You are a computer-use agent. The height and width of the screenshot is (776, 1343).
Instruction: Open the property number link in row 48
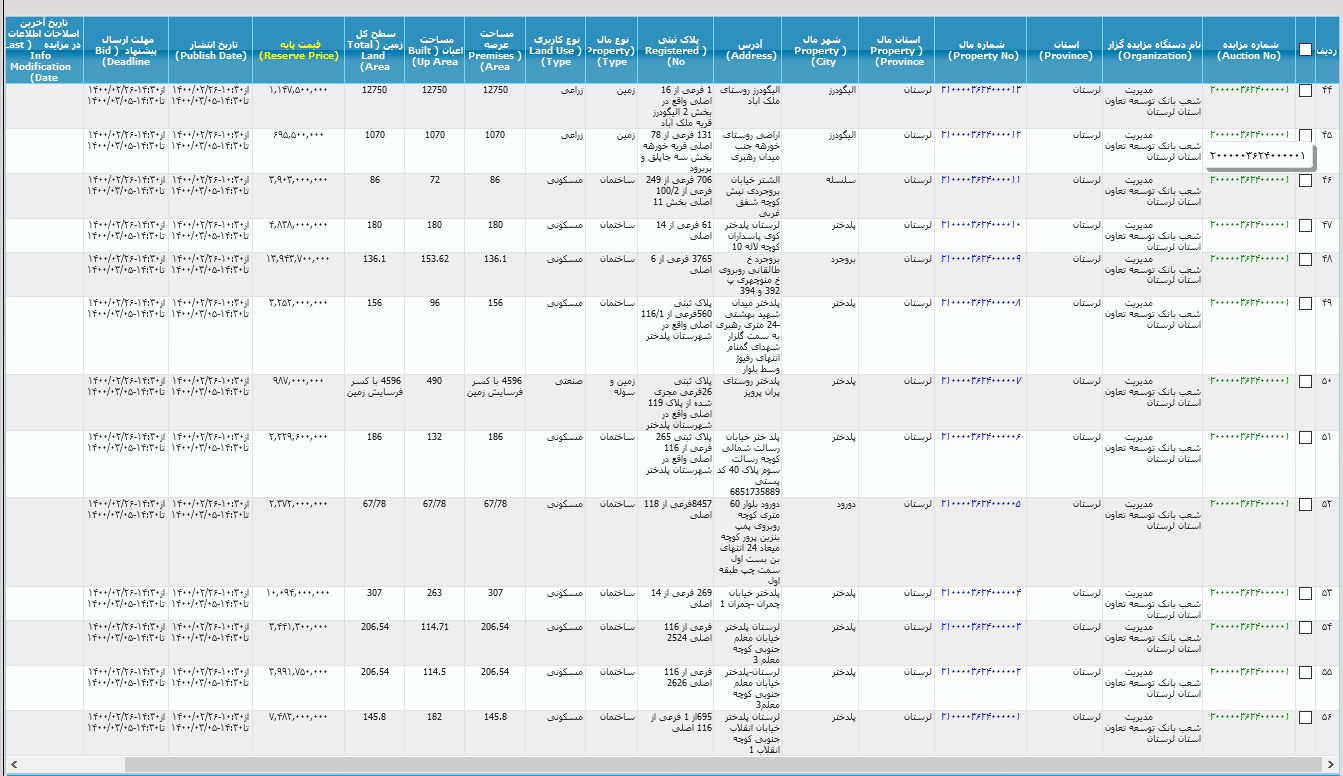click(980, 259)
